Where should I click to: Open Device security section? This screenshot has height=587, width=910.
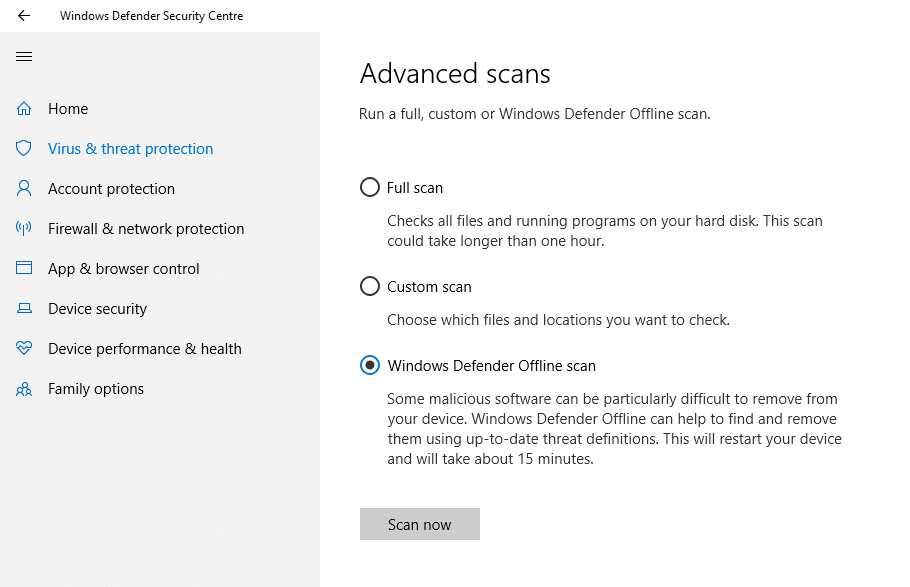[98, 309]
